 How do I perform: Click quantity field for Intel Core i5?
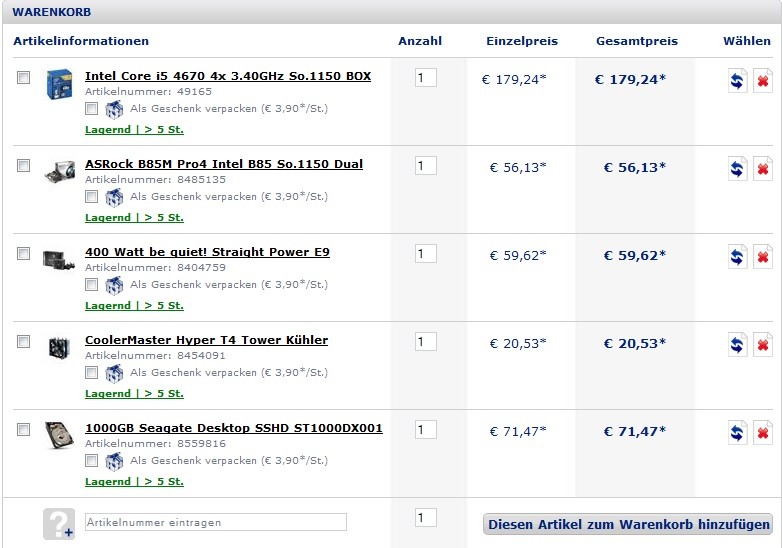click(425, 78)
